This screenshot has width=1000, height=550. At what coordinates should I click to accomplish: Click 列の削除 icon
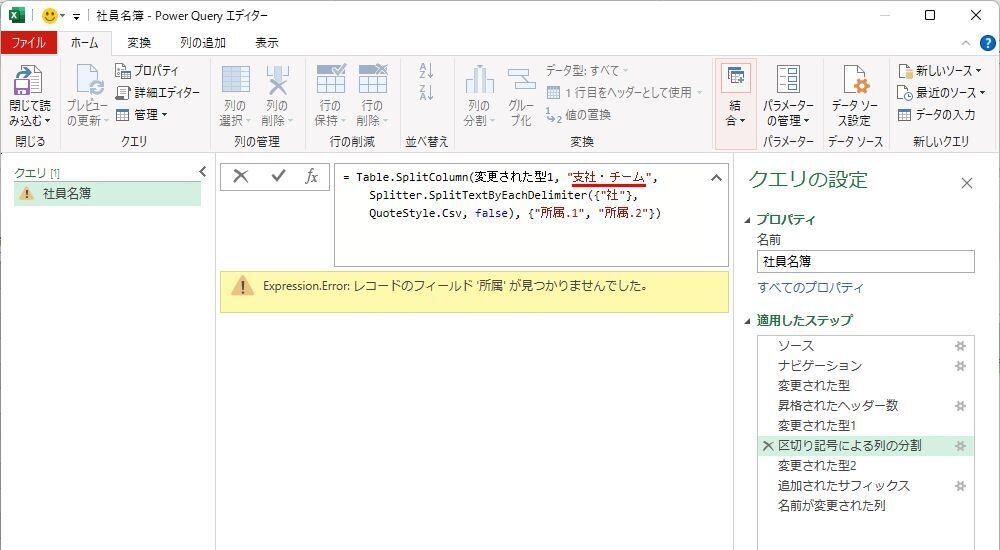pos(277,80)
